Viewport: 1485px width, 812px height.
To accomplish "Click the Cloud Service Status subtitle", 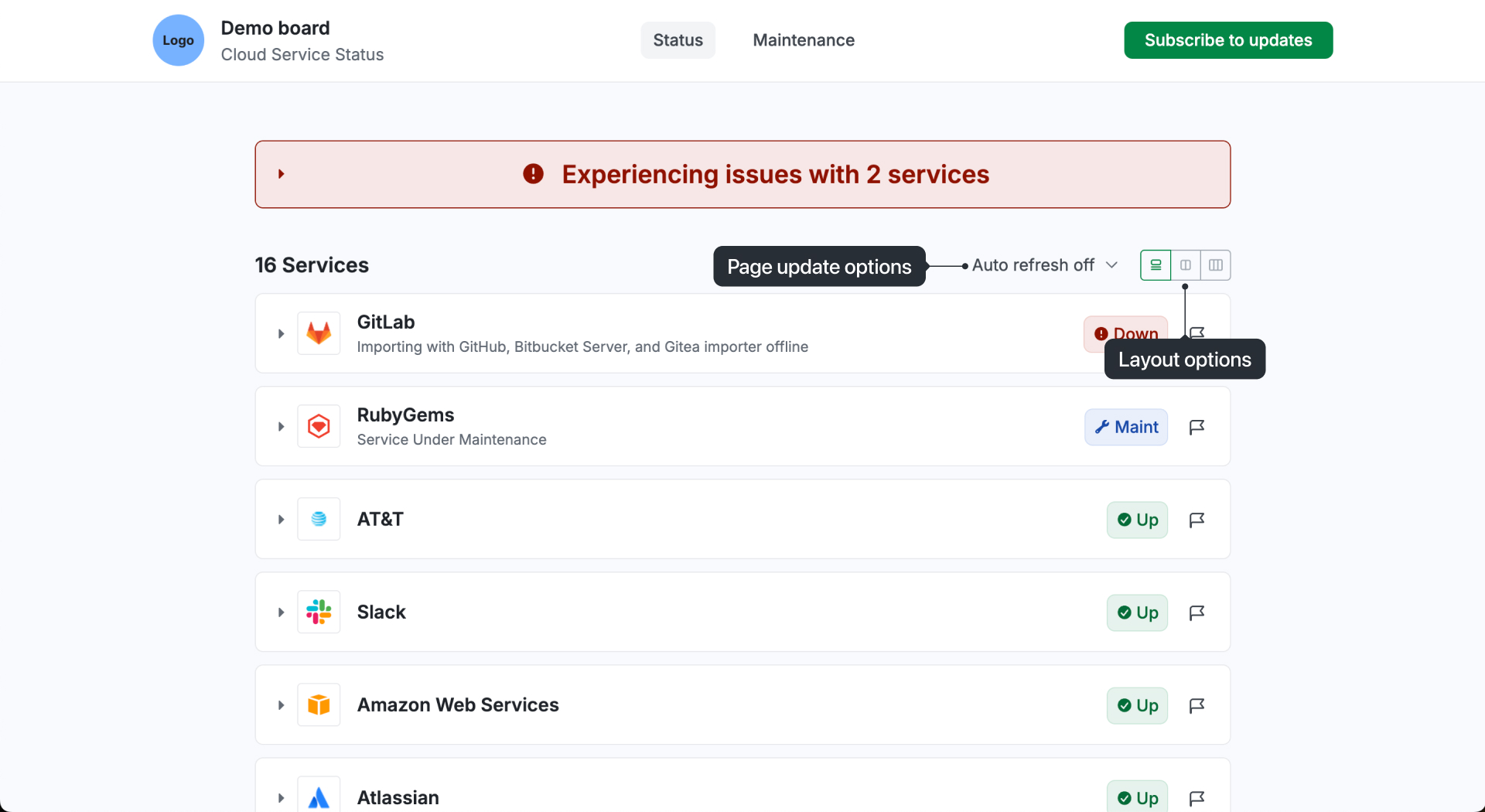I will click(302, 54).
